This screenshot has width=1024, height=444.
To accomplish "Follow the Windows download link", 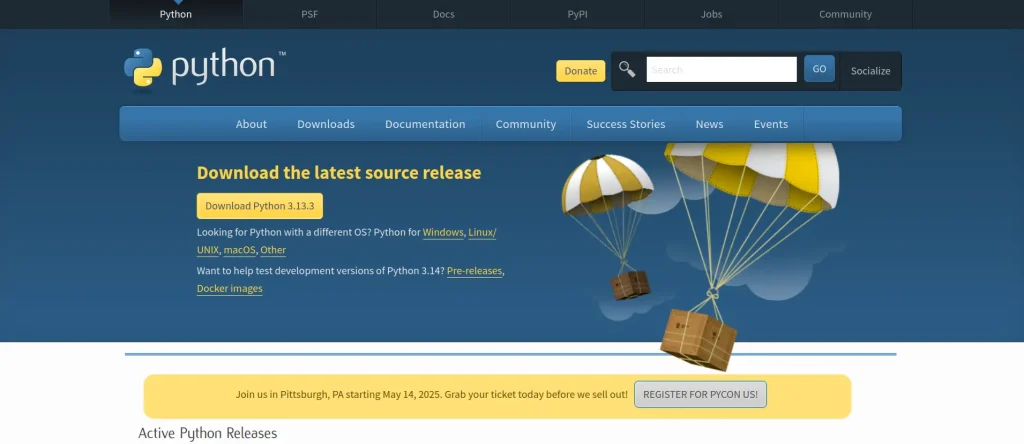I will pos(443,232).
